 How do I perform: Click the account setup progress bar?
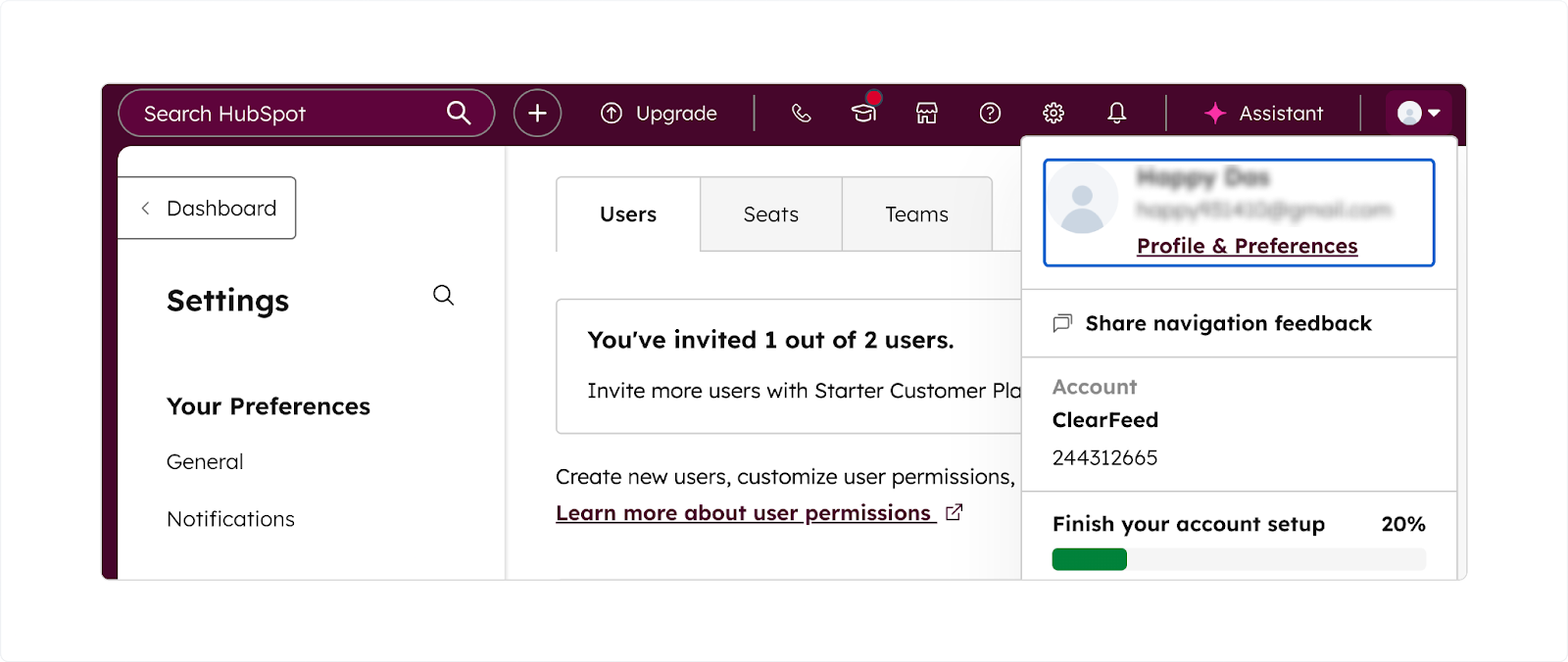coord(1239,559)
